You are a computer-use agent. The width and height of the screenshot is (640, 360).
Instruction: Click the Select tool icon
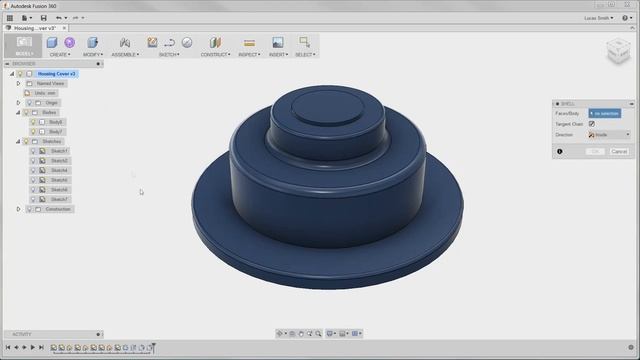[304, 42]
